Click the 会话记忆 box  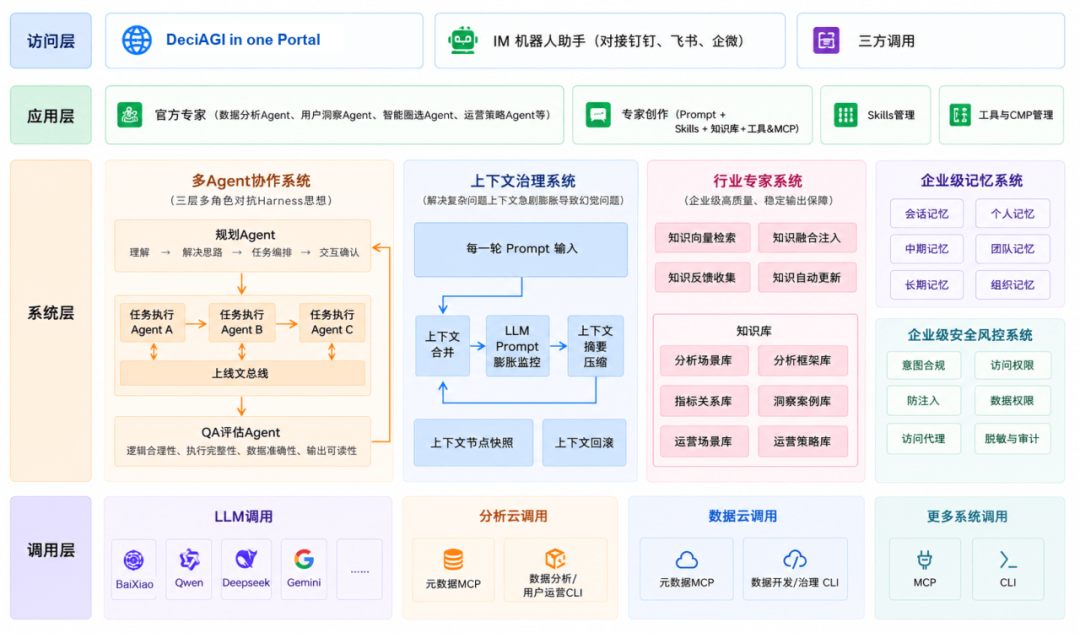click(926, 214)
